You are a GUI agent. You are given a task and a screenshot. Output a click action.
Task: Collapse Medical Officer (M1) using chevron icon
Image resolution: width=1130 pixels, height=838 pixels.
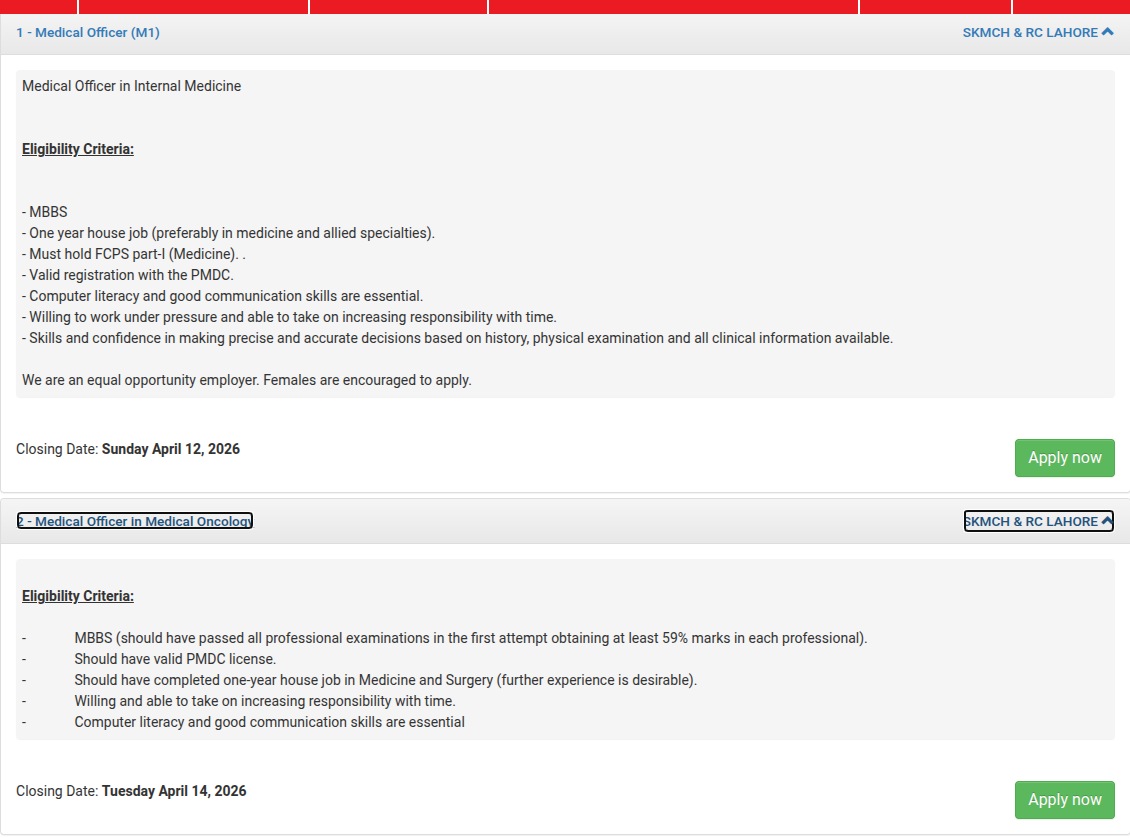[x=1107, y=32]
